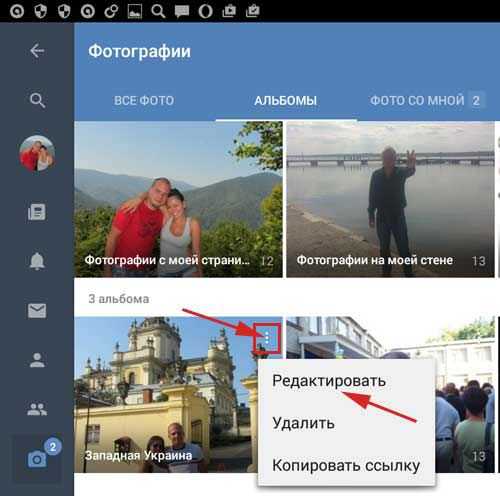
Task: Switch to ФОТО СО МНОЙ tab
Action: click(417, 100)
